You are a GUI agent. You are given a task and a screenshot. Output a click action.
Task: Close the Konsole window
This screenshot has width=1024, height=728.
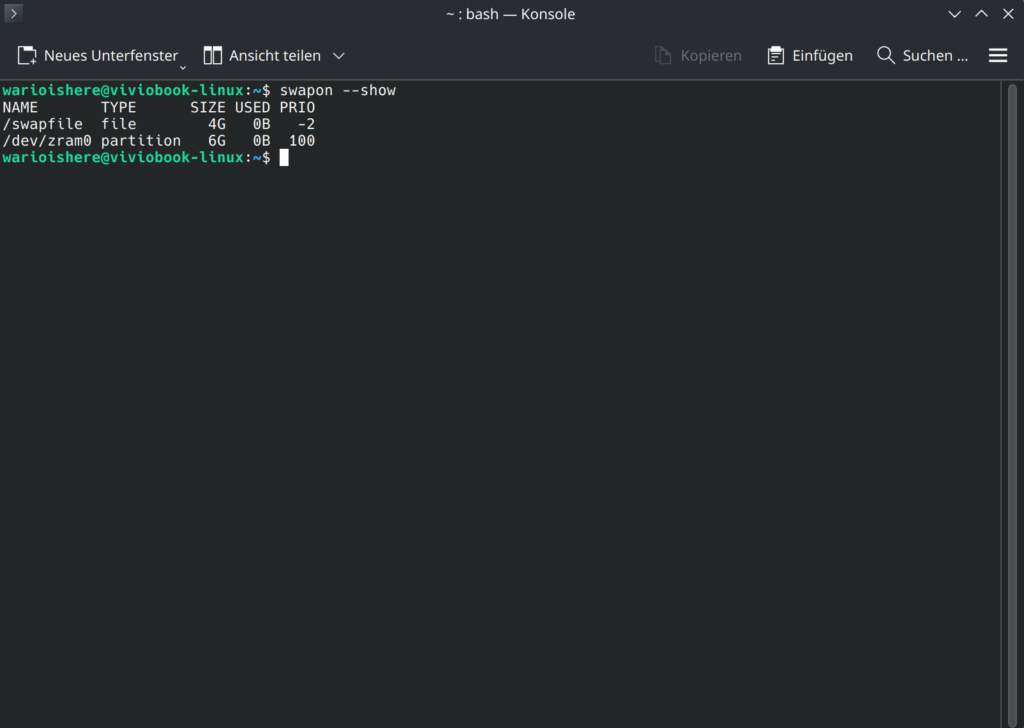pos(1007,14)
